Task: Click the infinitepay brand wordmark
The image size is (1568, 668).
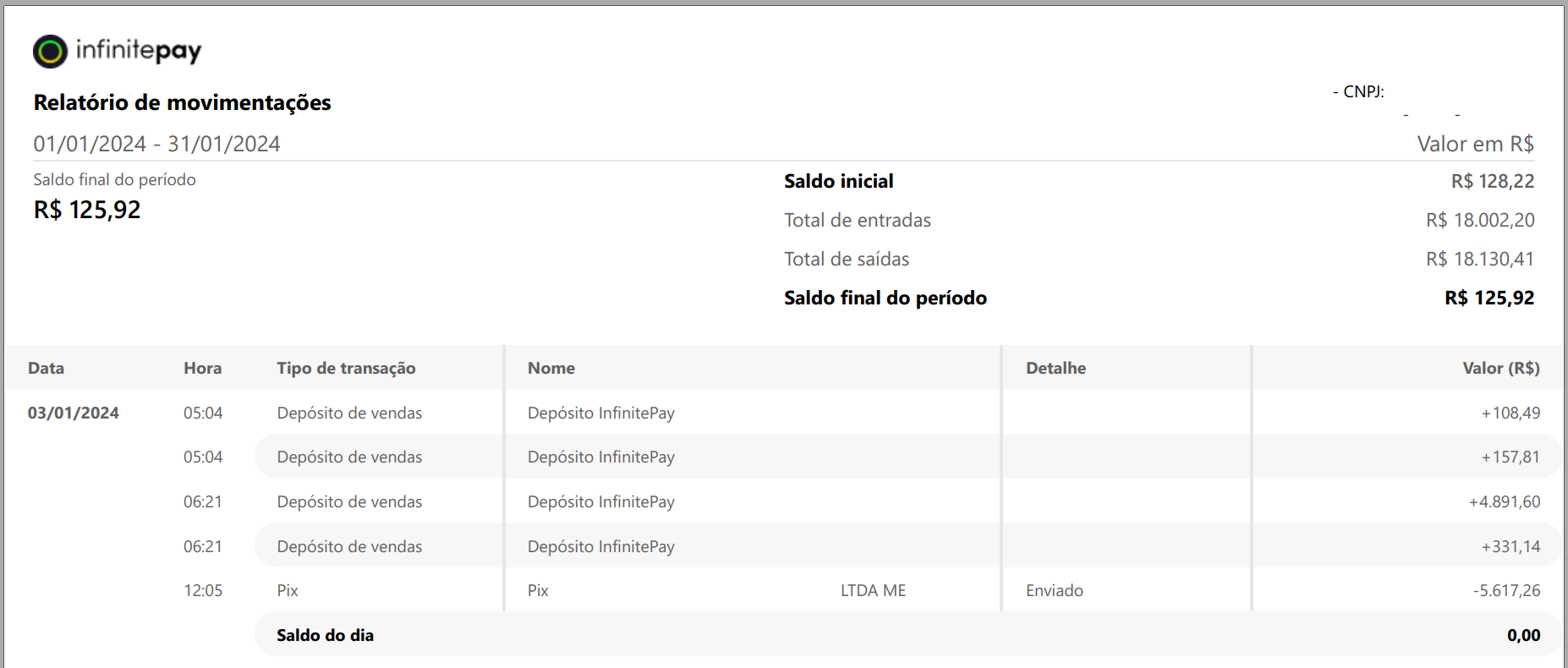Action: click(x=139, y=51)
